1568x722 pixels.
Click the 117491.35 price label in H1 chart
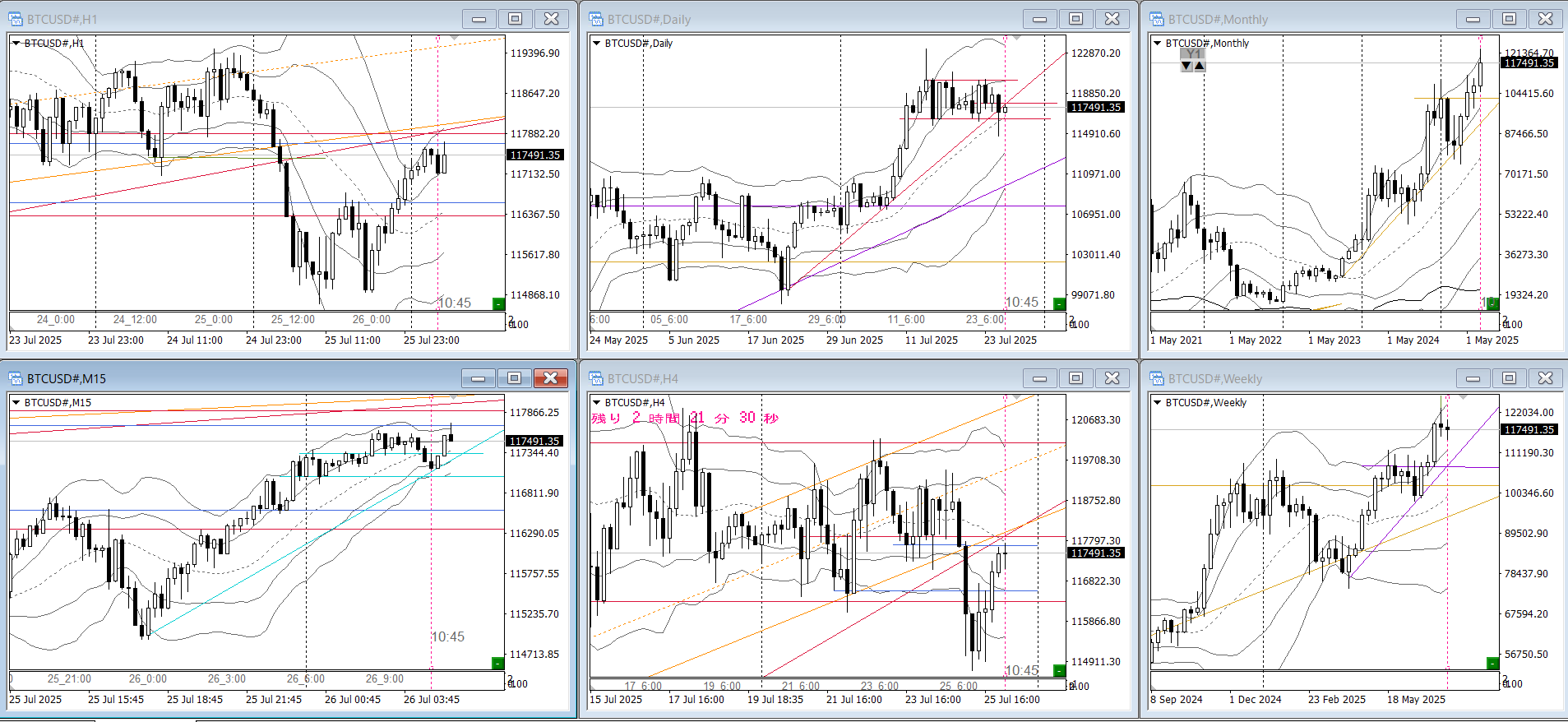pyautogui.click(x=534, y=155)
